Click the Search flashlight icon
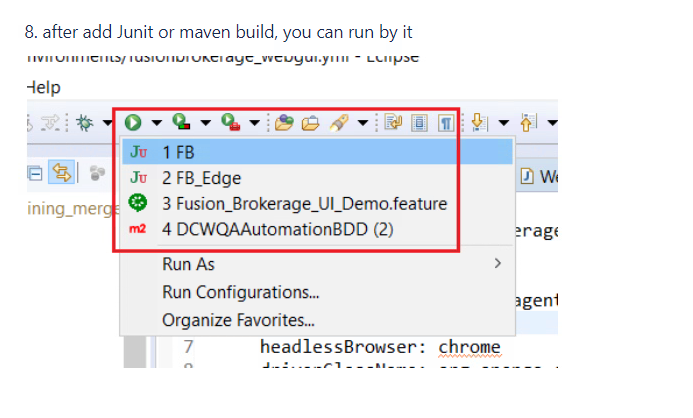This screenshot has width=693, height=418. pyautogui.click(x=339, y=122)
